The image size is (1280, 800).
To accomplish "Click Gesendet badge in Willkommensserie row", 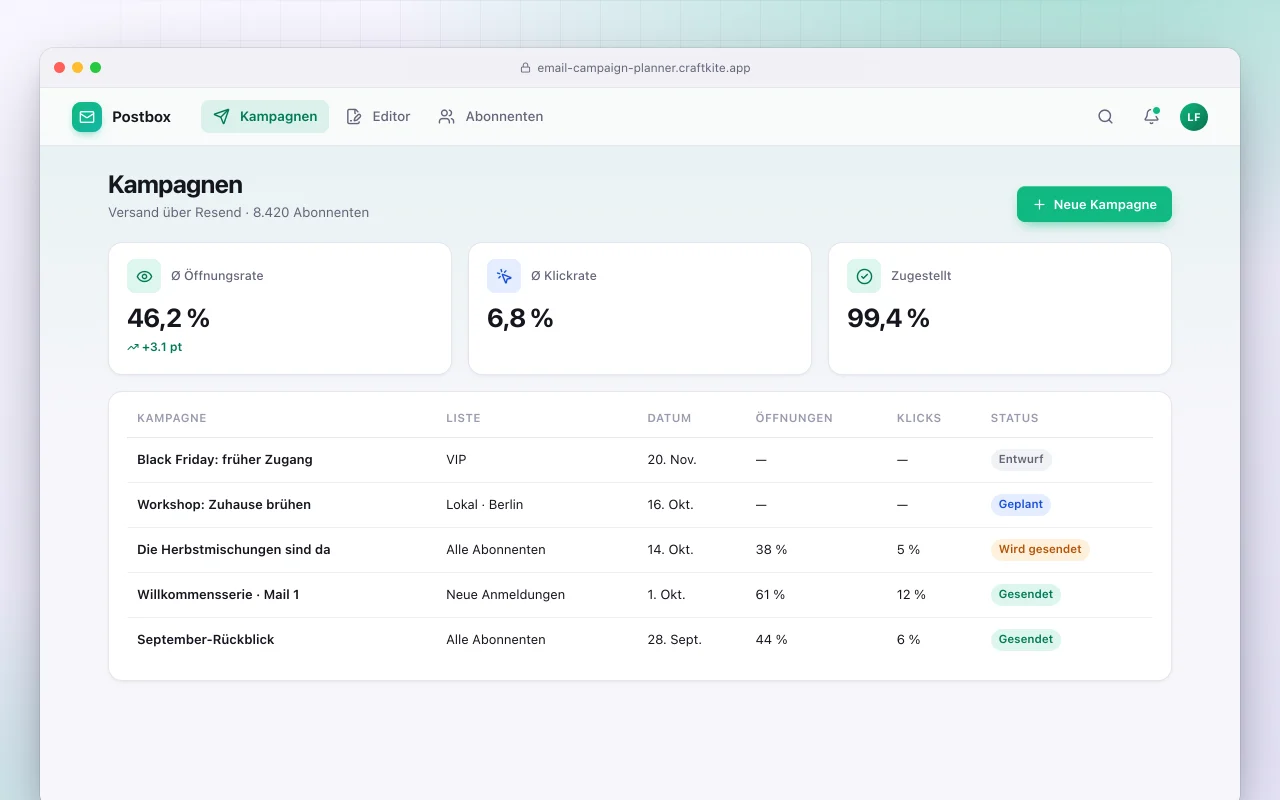I will coord(1026,595).
